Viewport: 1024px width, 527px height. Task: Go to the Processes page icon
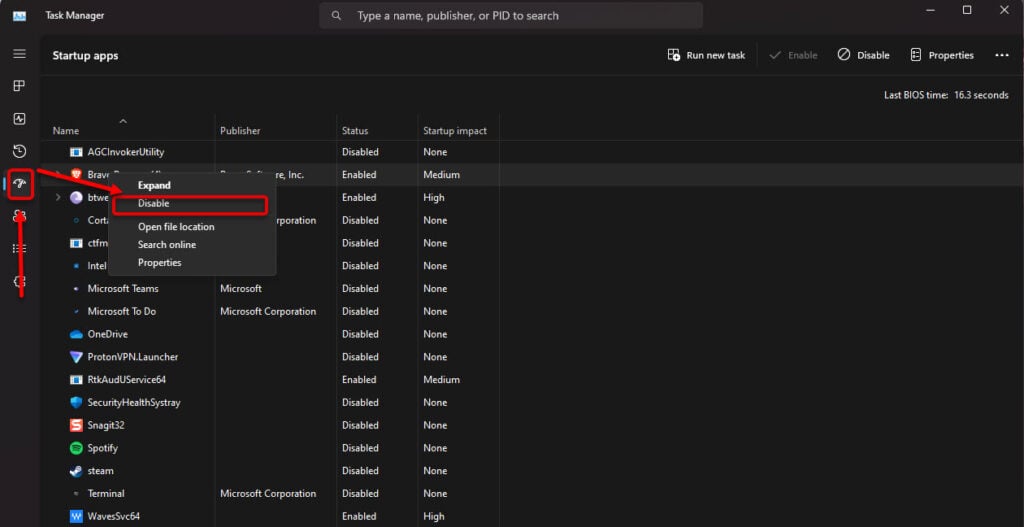point(20,86)
